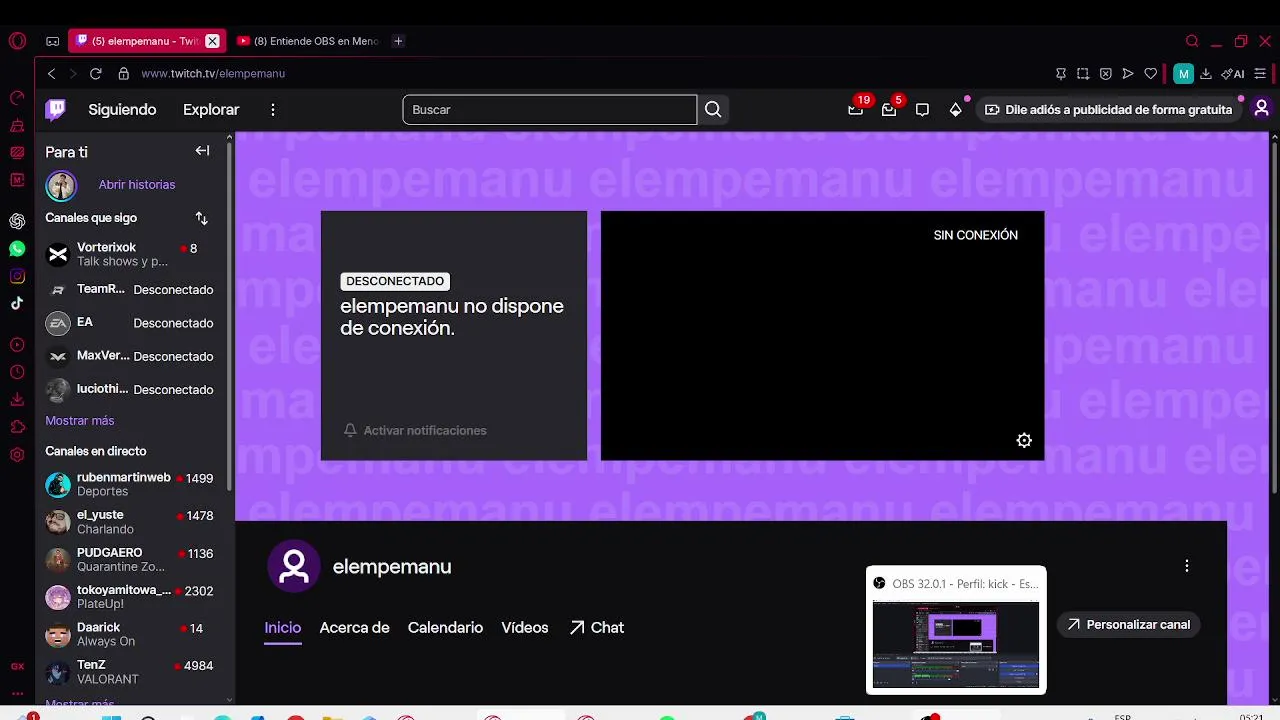
Task: Open Instagram in the Opera sidebar
Action: coord(17,276)
